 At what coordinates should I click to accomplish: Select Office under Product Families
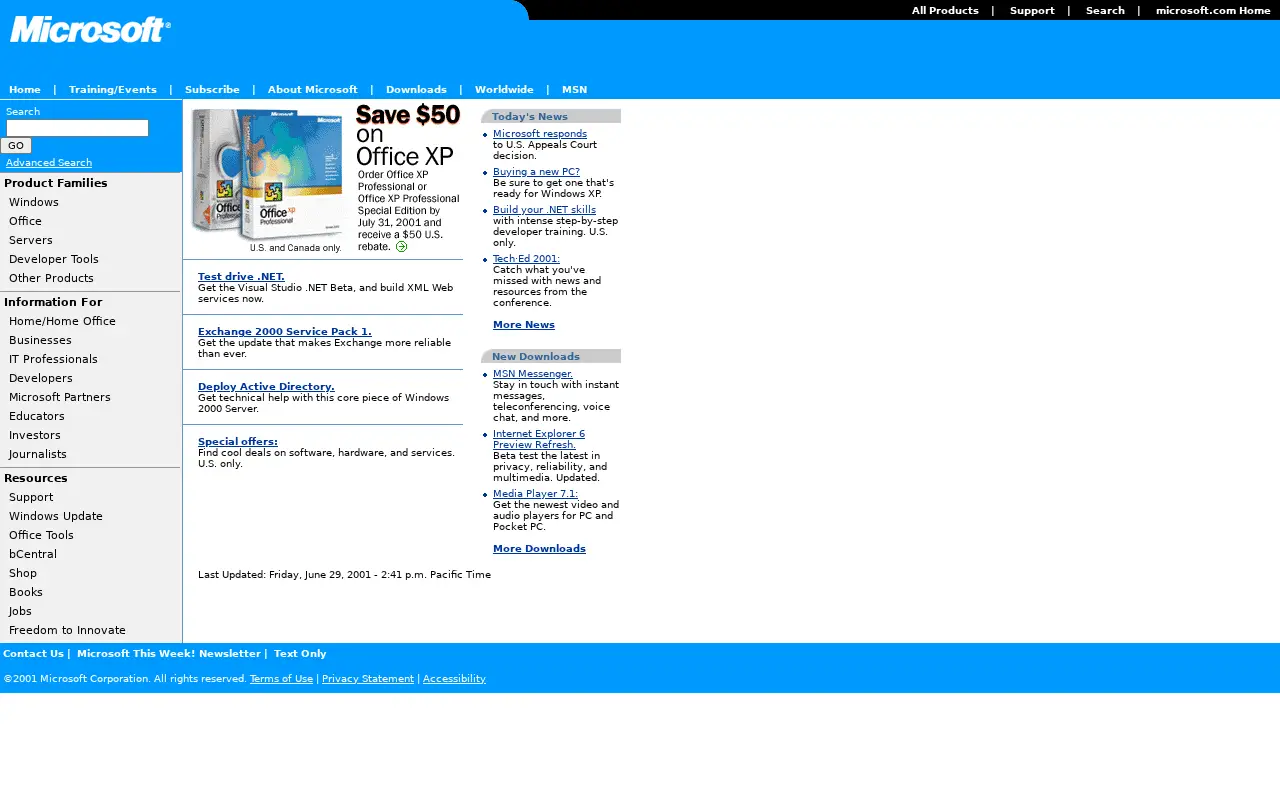click(25, 221)
